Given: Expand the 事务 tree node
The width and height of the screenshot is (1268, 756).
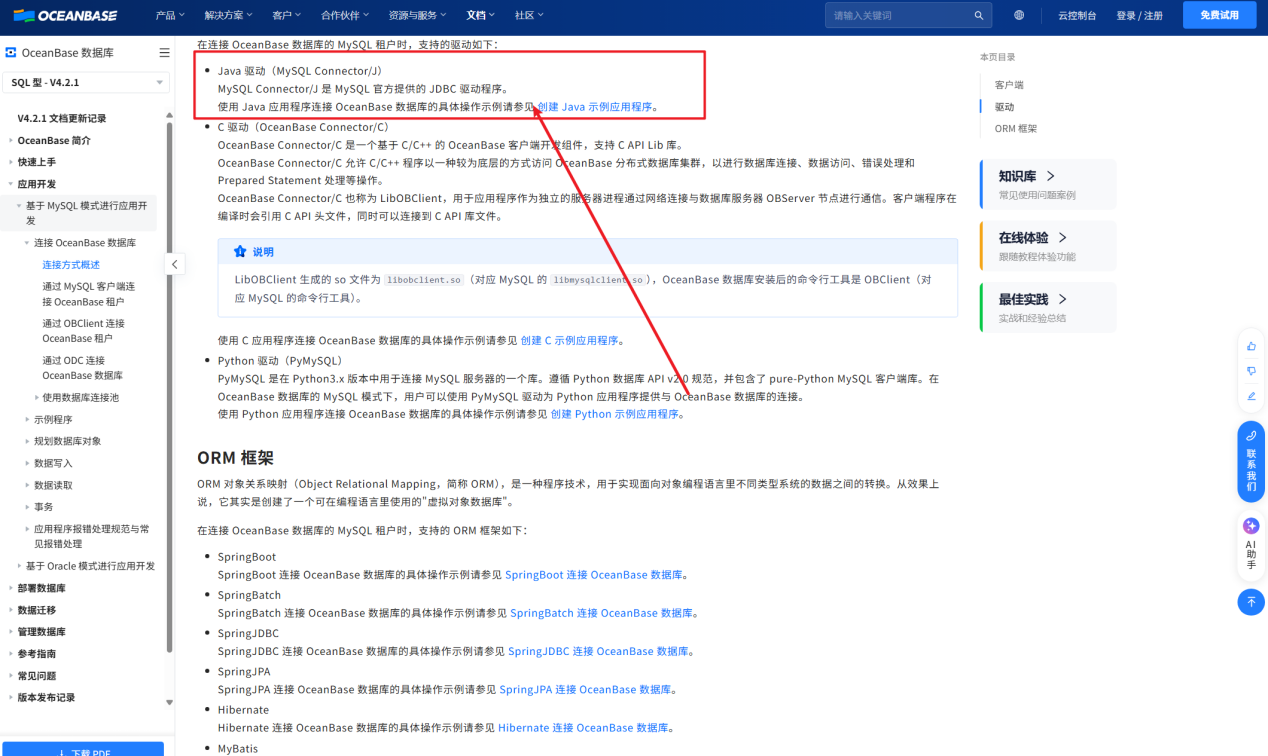Looking at the screenshot, I should (x=28, y=507).
